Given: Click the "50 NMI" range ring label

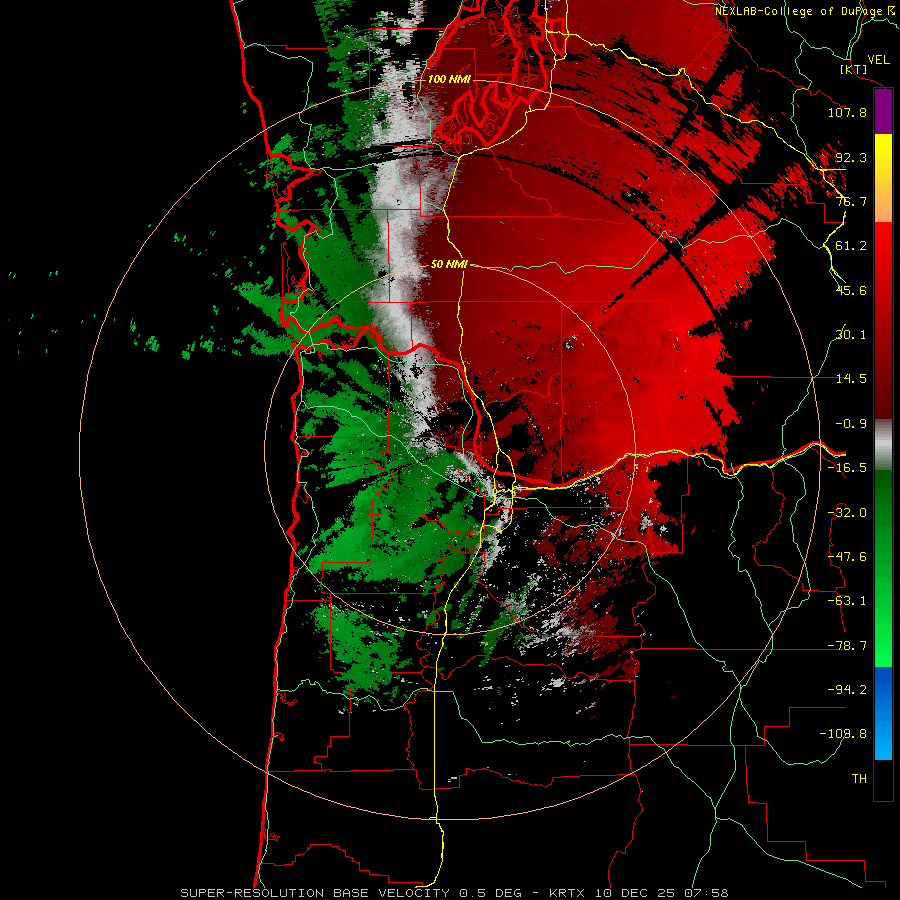Looking at the screenshot, I should (x=449, y=265).
